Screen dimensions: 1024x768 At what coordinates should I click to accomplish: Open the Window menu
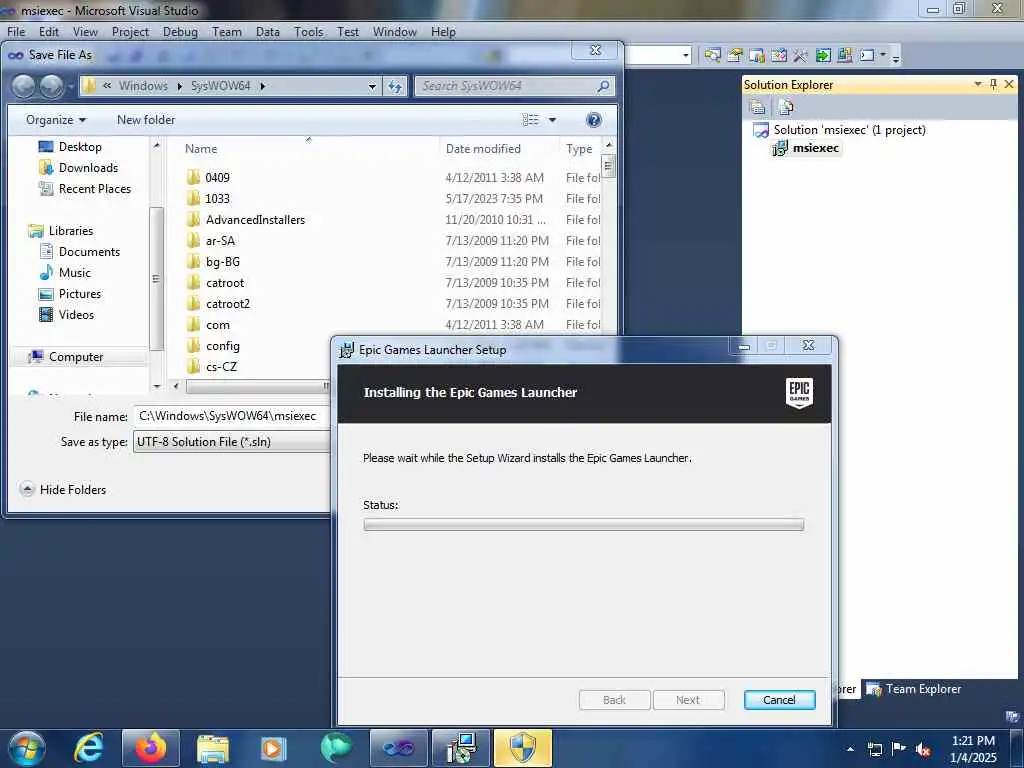[x=394, y=32]
